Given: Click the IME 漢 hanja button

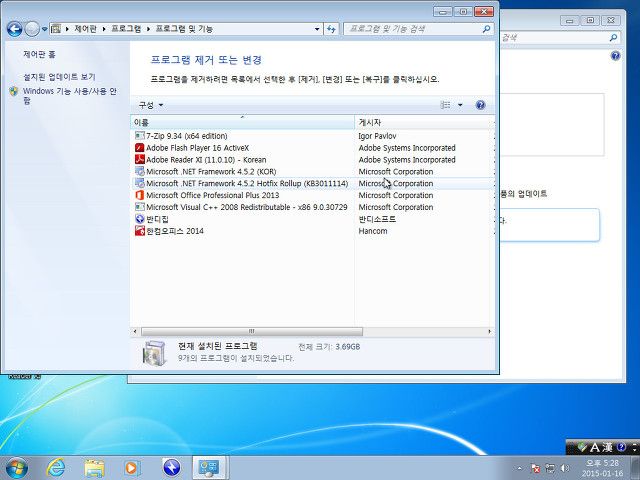Looking at the screenshot, I should pos(608,447).
